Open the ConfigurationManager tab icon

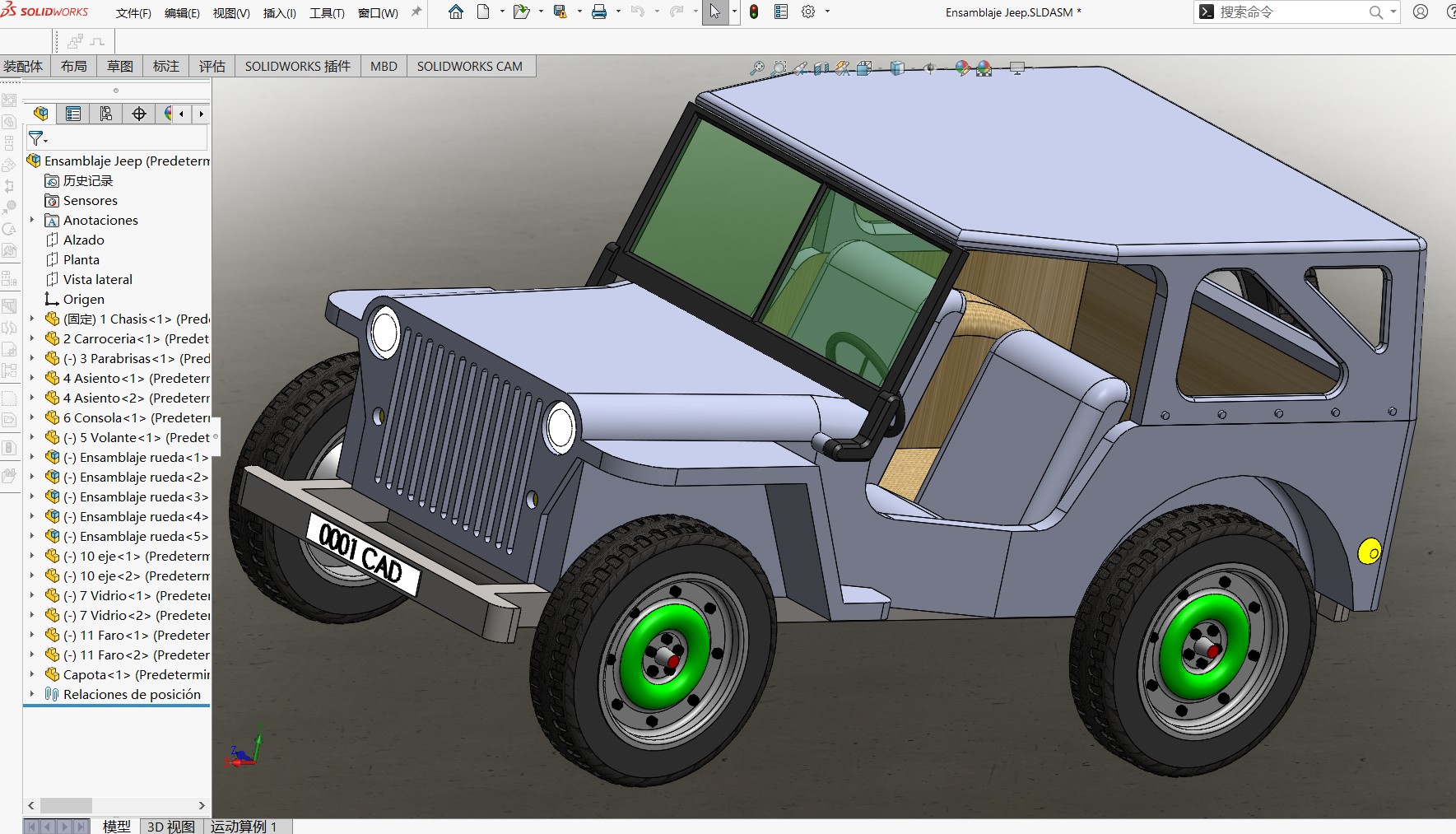[106, 114]
